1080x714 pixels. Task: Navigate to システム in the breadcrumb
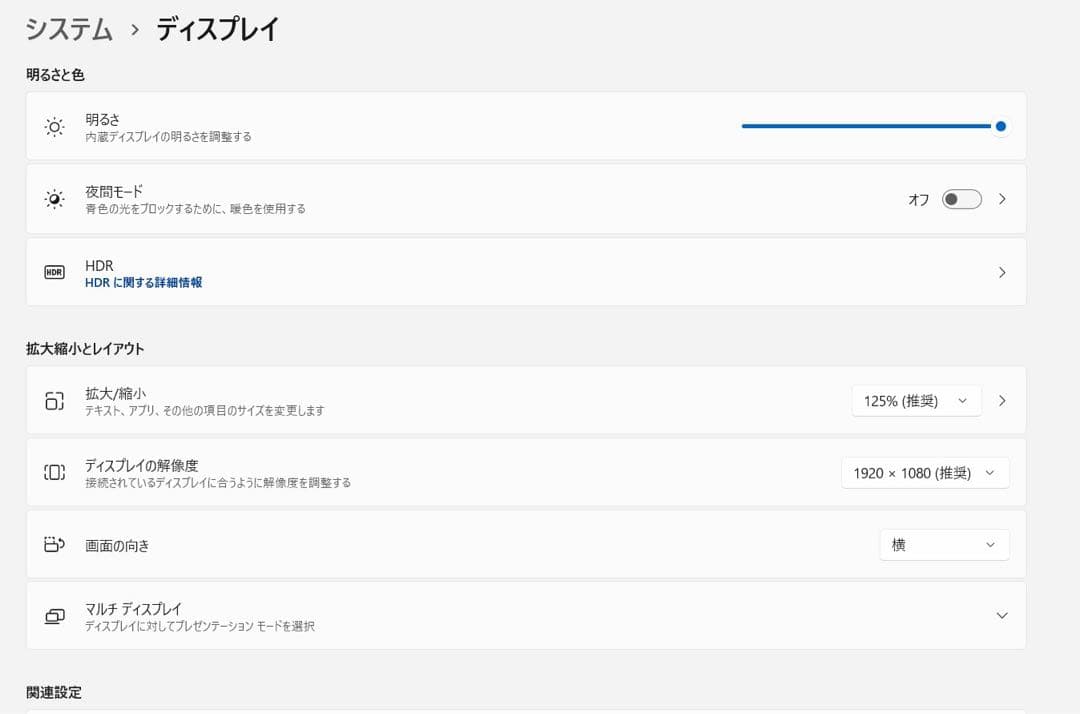(x=66, y=30)
